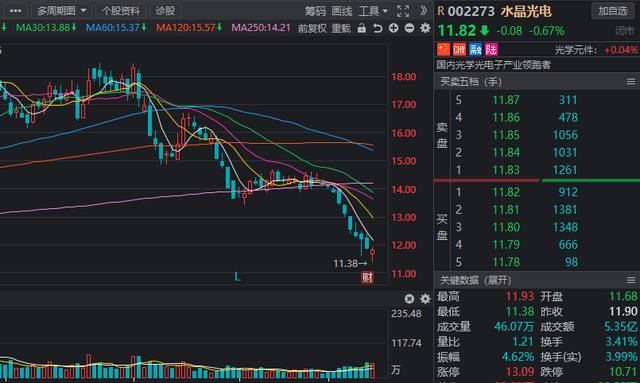Image resolution: width=640 pixels, height=383 pixels.
Task: Open the 多周期图 dropdown
Action: coord(61,11)
